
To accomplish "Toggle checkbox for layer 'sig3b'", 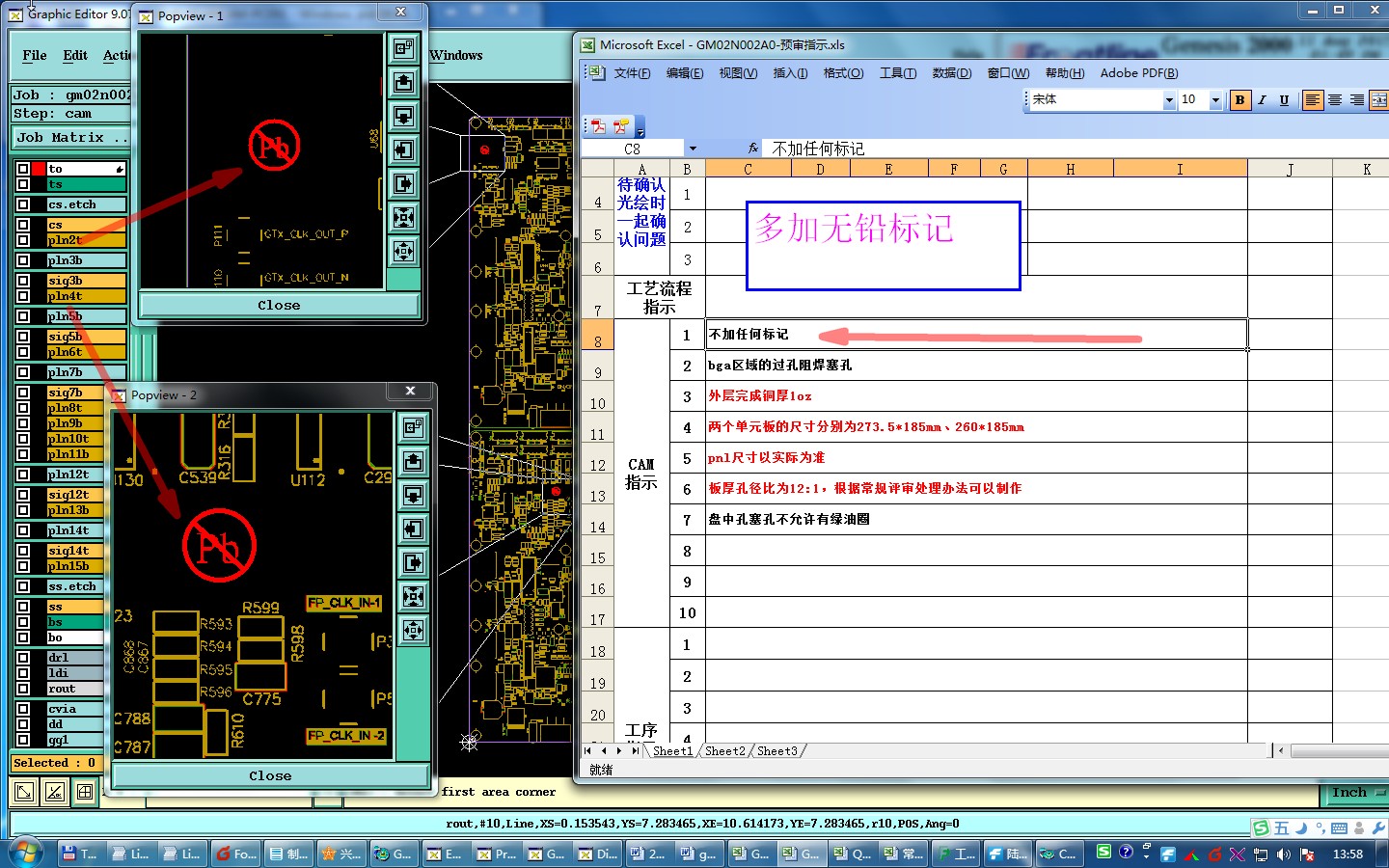I will coord(23,281).
